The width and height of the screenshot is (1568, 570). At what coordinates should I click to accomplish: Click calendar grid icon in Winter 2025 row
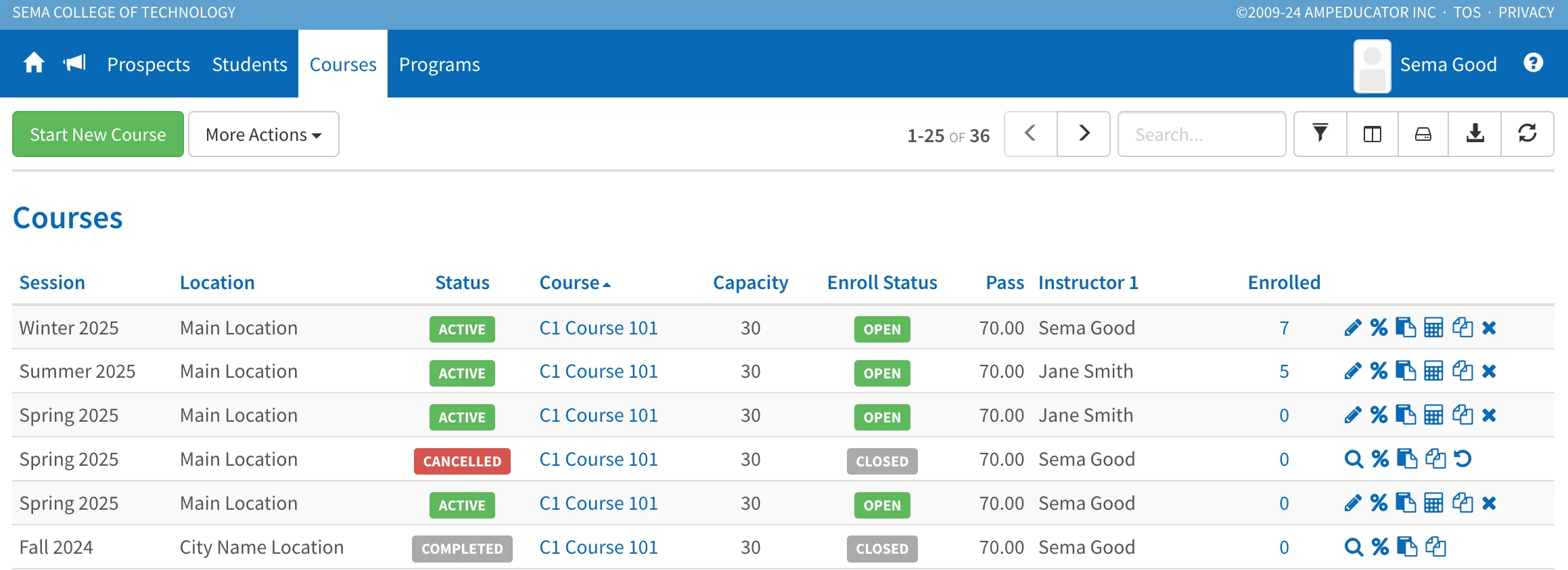(x=1433, y=328)
